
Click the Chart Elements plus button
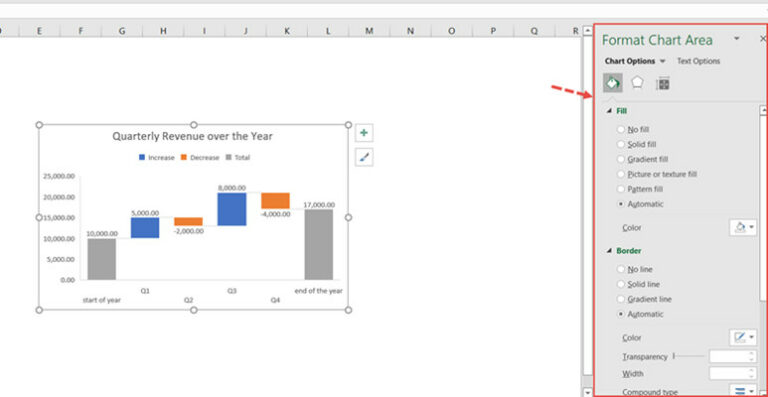[364, 133]
